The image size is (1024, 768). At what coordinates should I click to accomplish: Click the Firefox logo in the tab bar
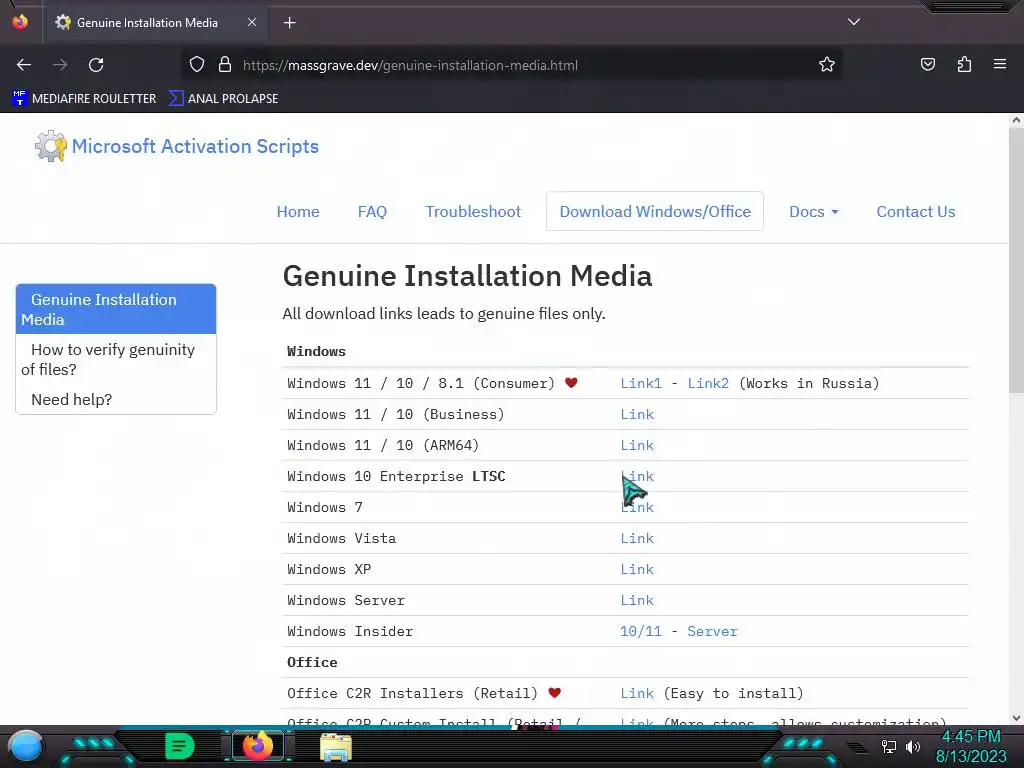[x=20, y=22]
